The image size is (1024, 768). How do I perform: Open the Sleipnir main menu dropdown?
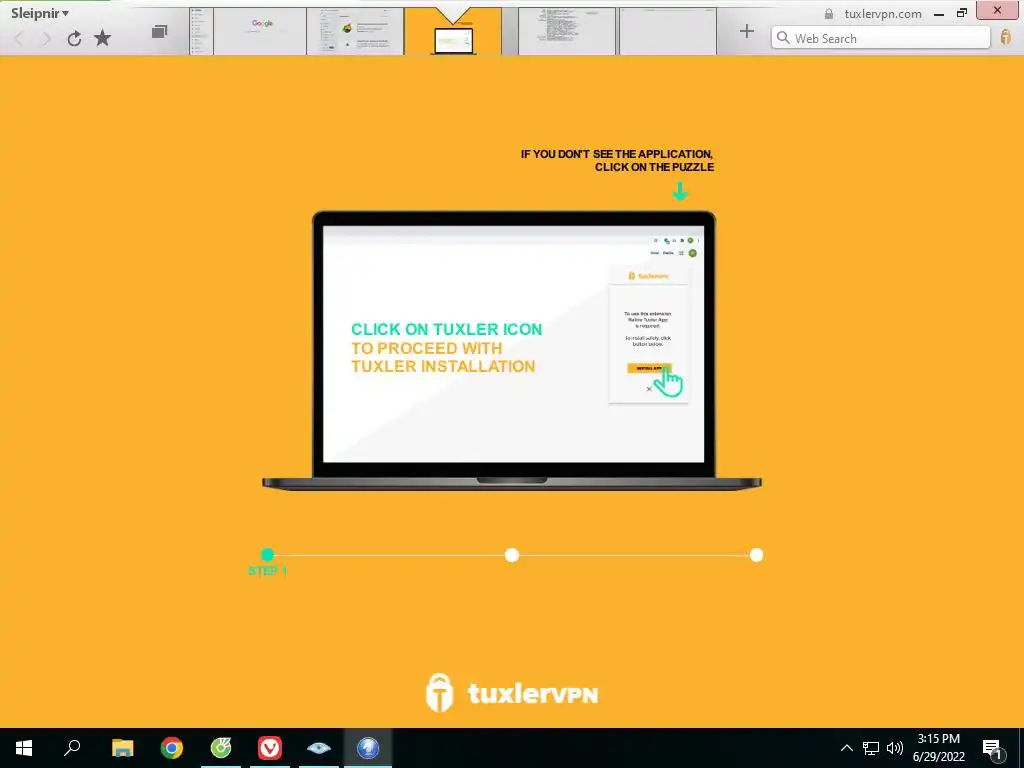40,13
